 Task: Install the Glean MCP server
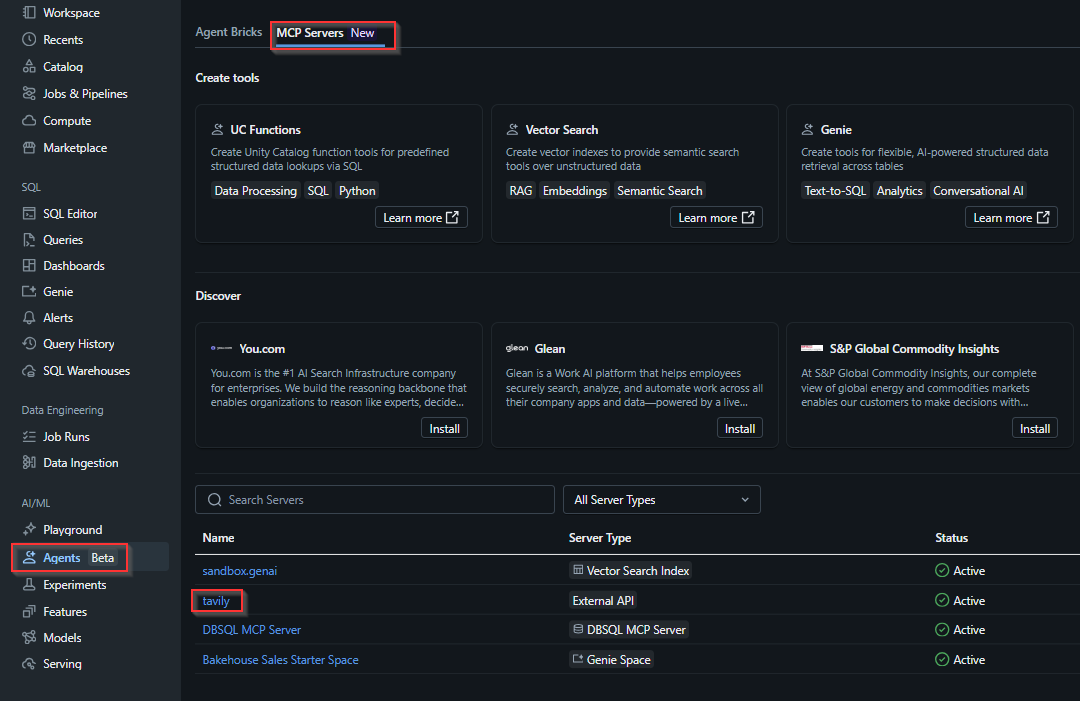point(740,427)
